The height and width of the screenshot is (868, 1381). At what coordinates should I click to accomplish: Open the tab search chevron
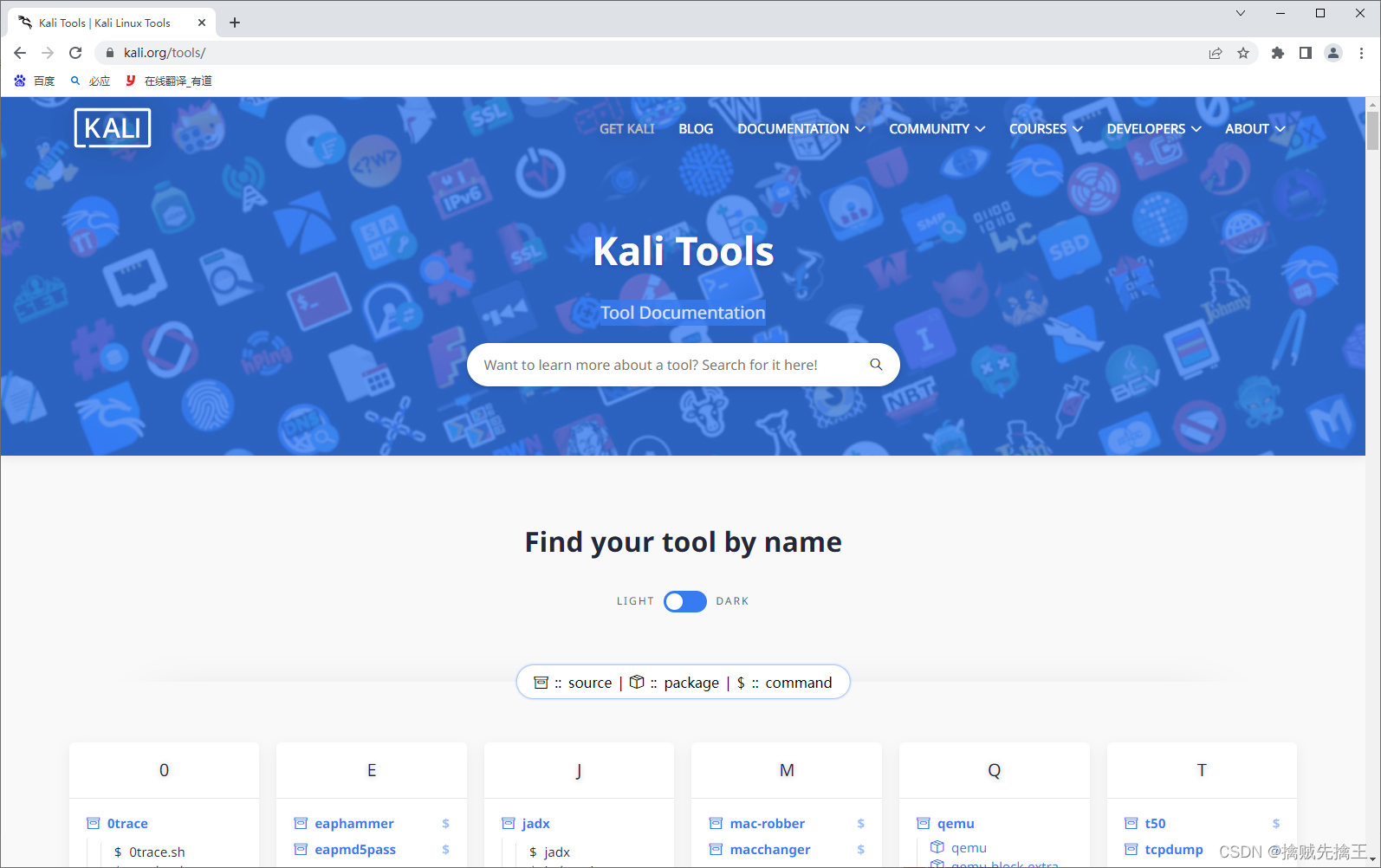click(1240, 13)
